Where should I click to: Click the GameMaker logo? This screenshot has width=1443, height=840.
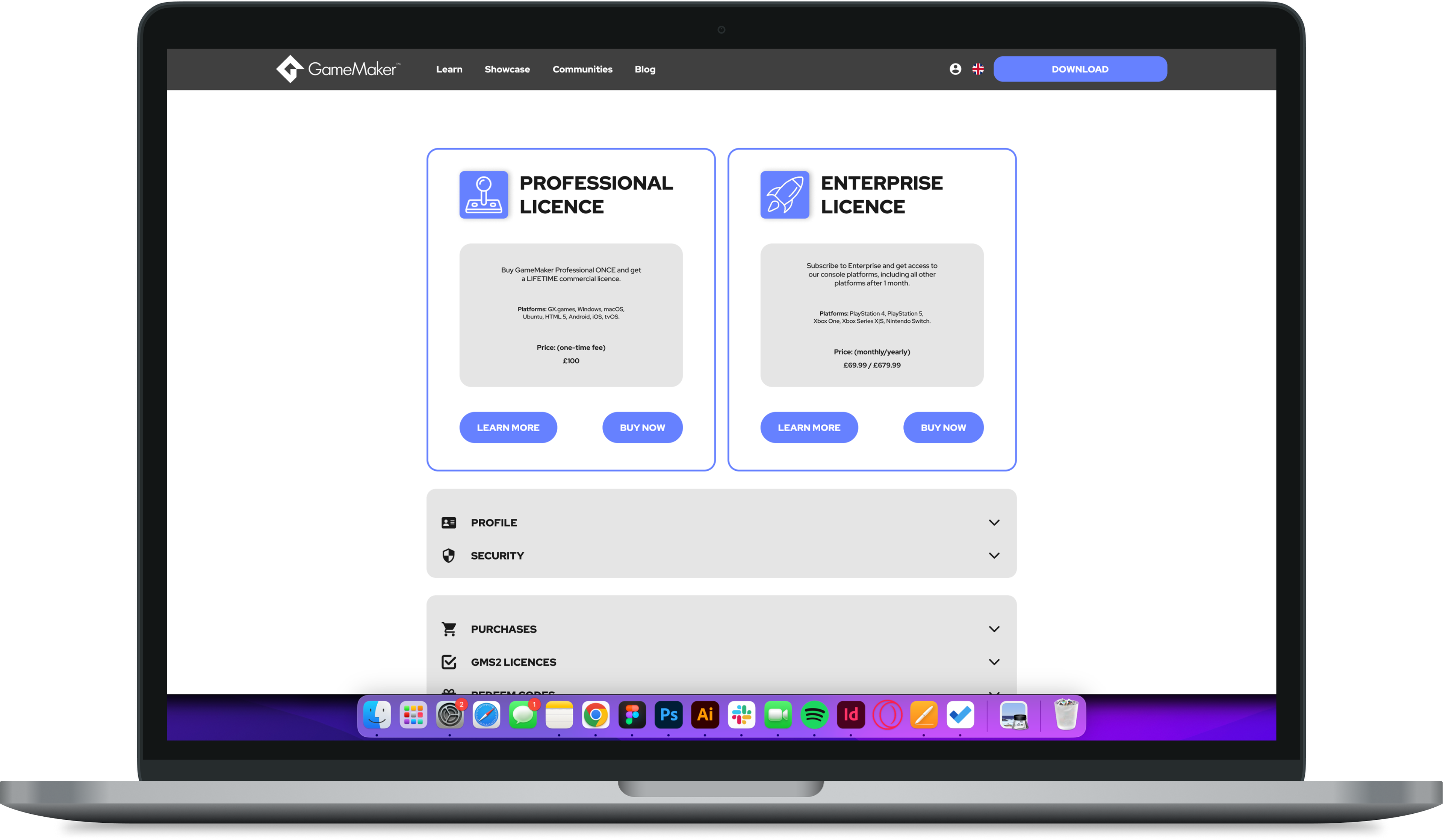click(338, 69)
